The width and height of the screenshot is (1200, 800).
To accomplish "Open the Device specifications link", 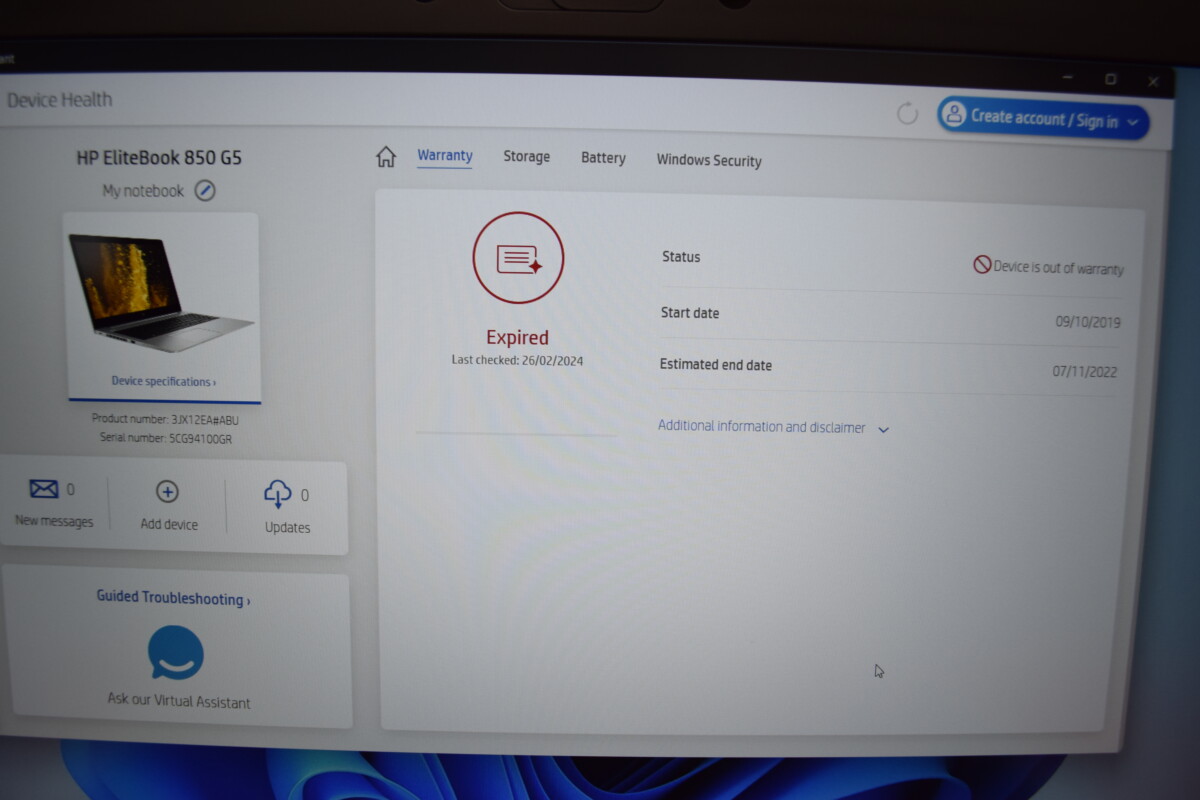I will [x=164, y=381].
